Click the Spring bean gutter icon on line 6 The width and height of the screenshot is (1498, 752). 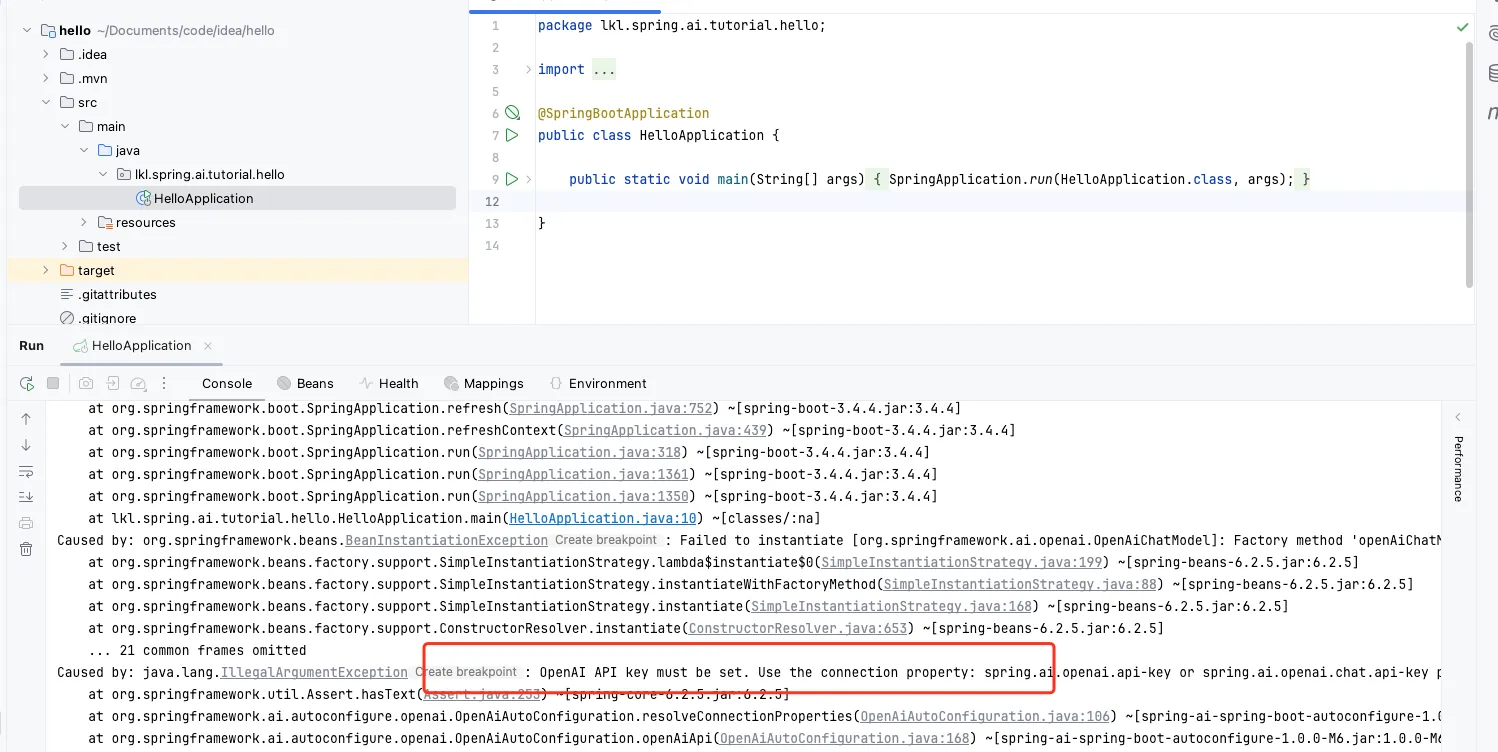(x=512, y=113)
